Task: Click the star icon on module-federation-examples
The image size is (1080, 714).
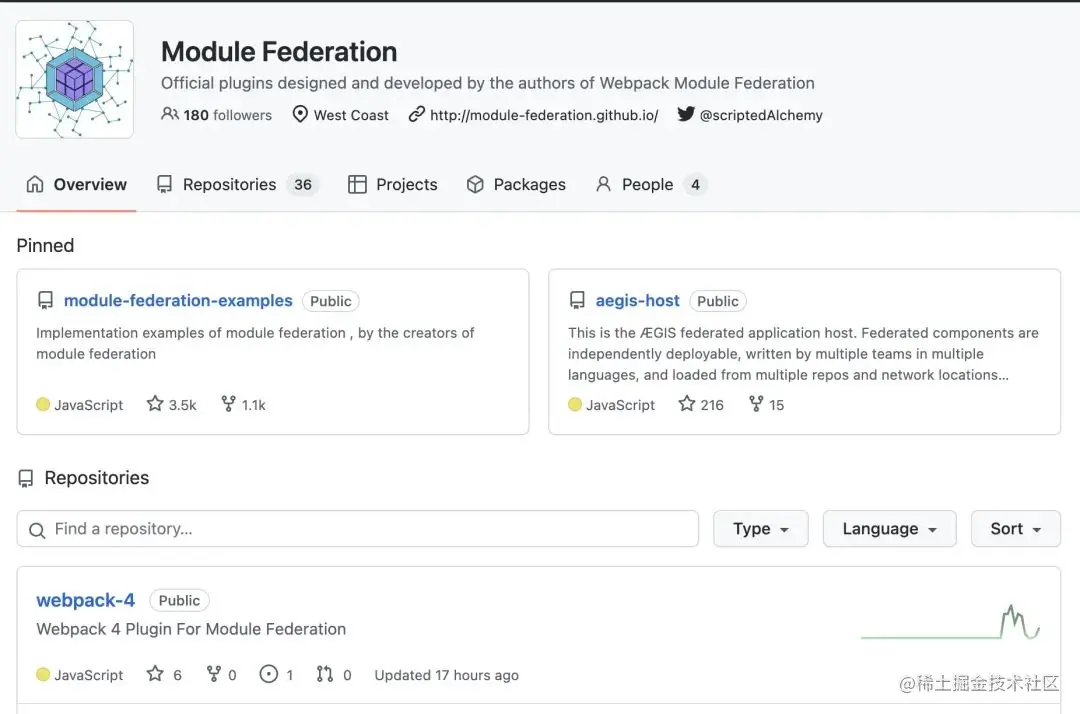Action: (155, 404)
